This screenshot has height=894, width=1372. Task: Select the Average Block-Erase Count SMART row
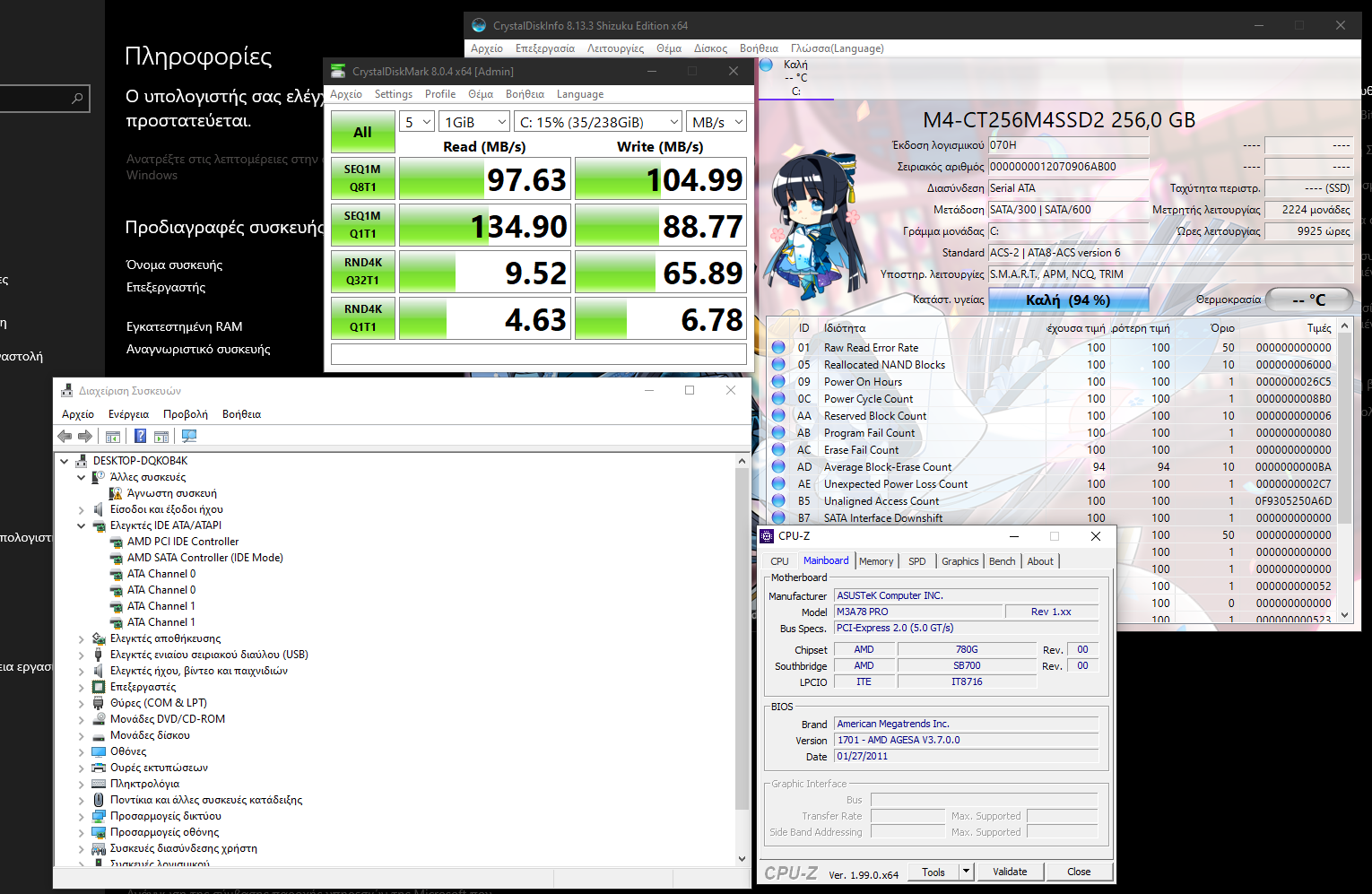point(1052,467)
